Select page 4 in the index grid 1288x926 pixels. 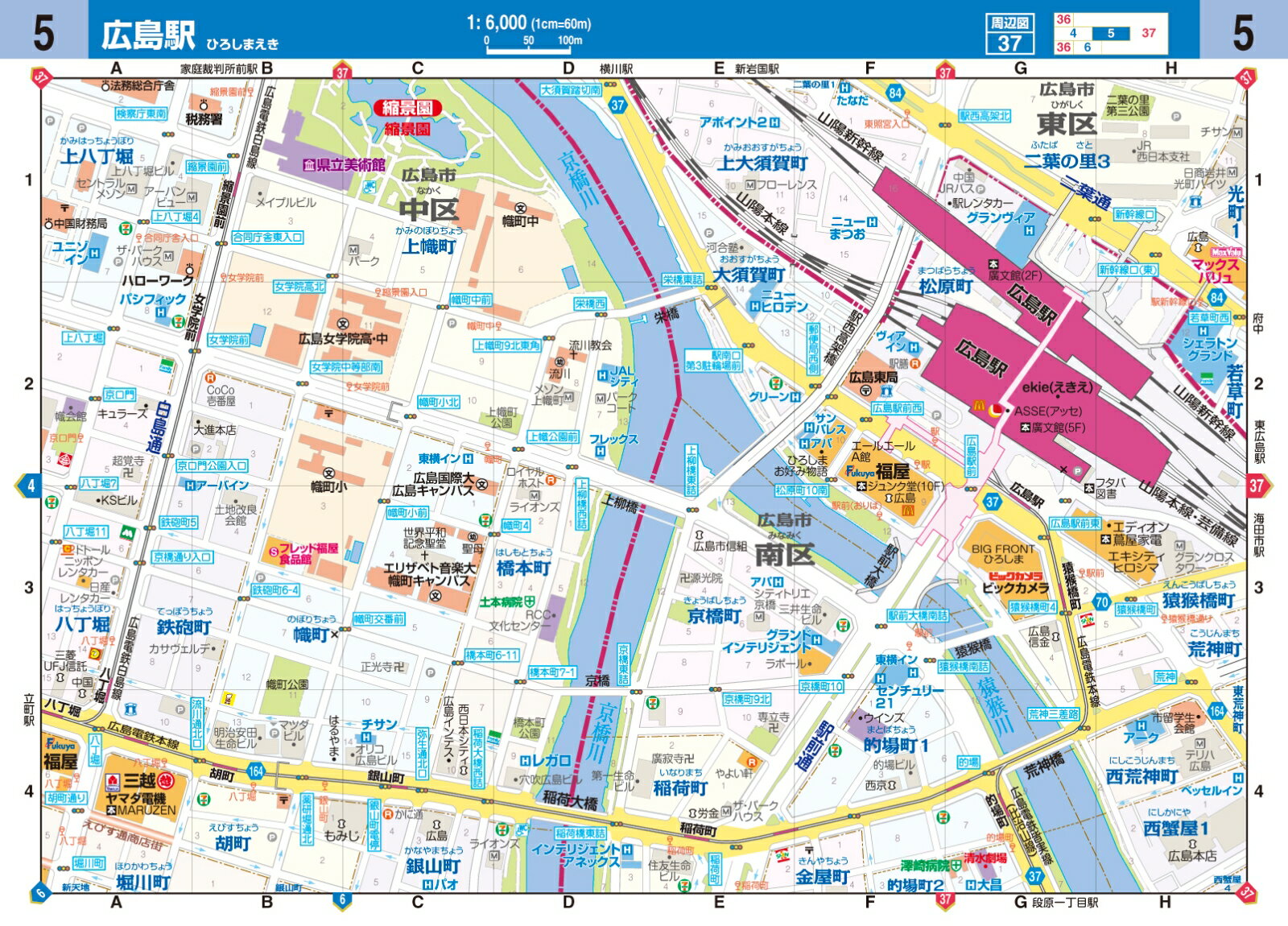[x=1073, y=33]
